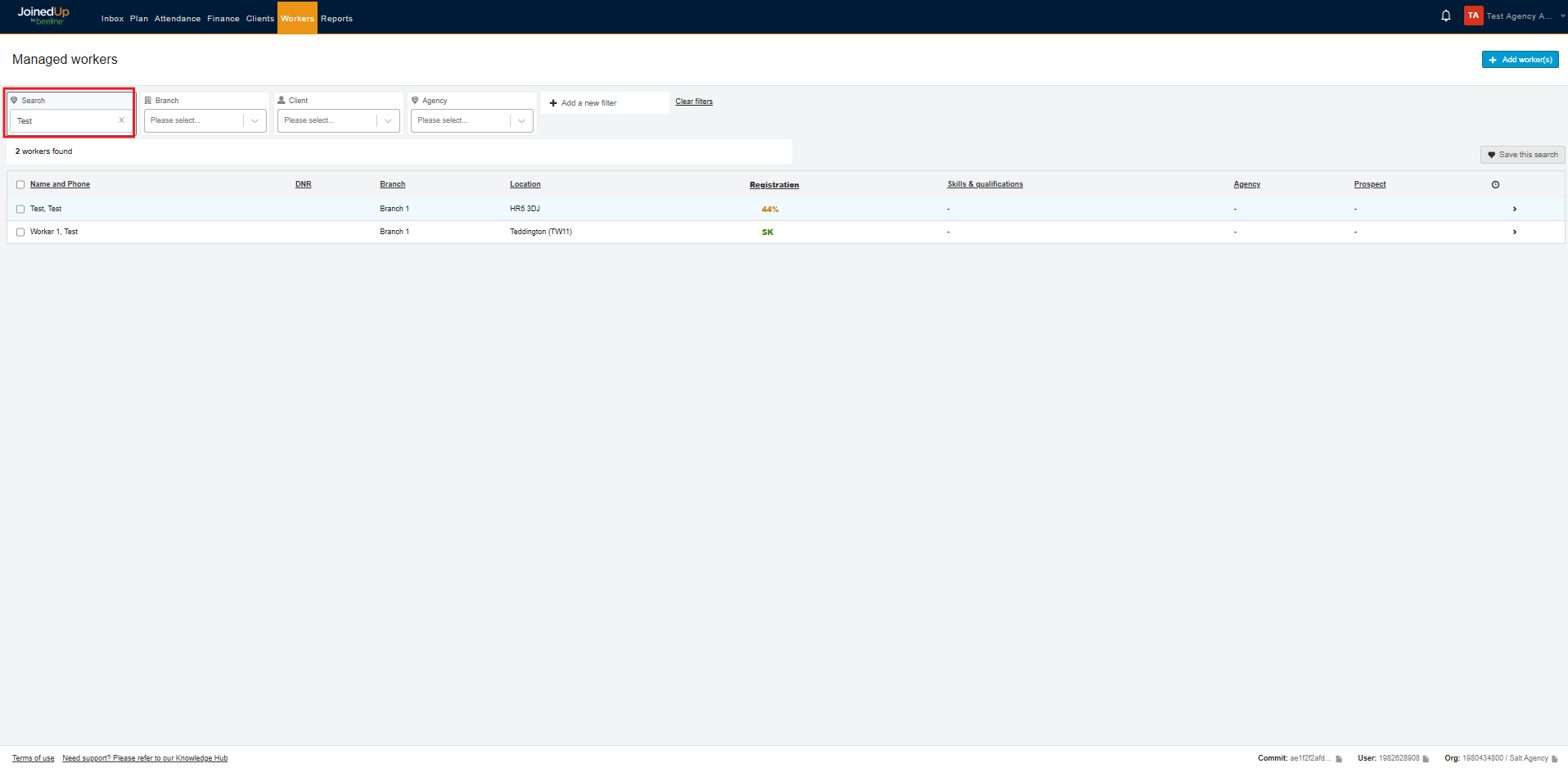
Task: Click the JoinedUp logo
Action: [43, 14]
